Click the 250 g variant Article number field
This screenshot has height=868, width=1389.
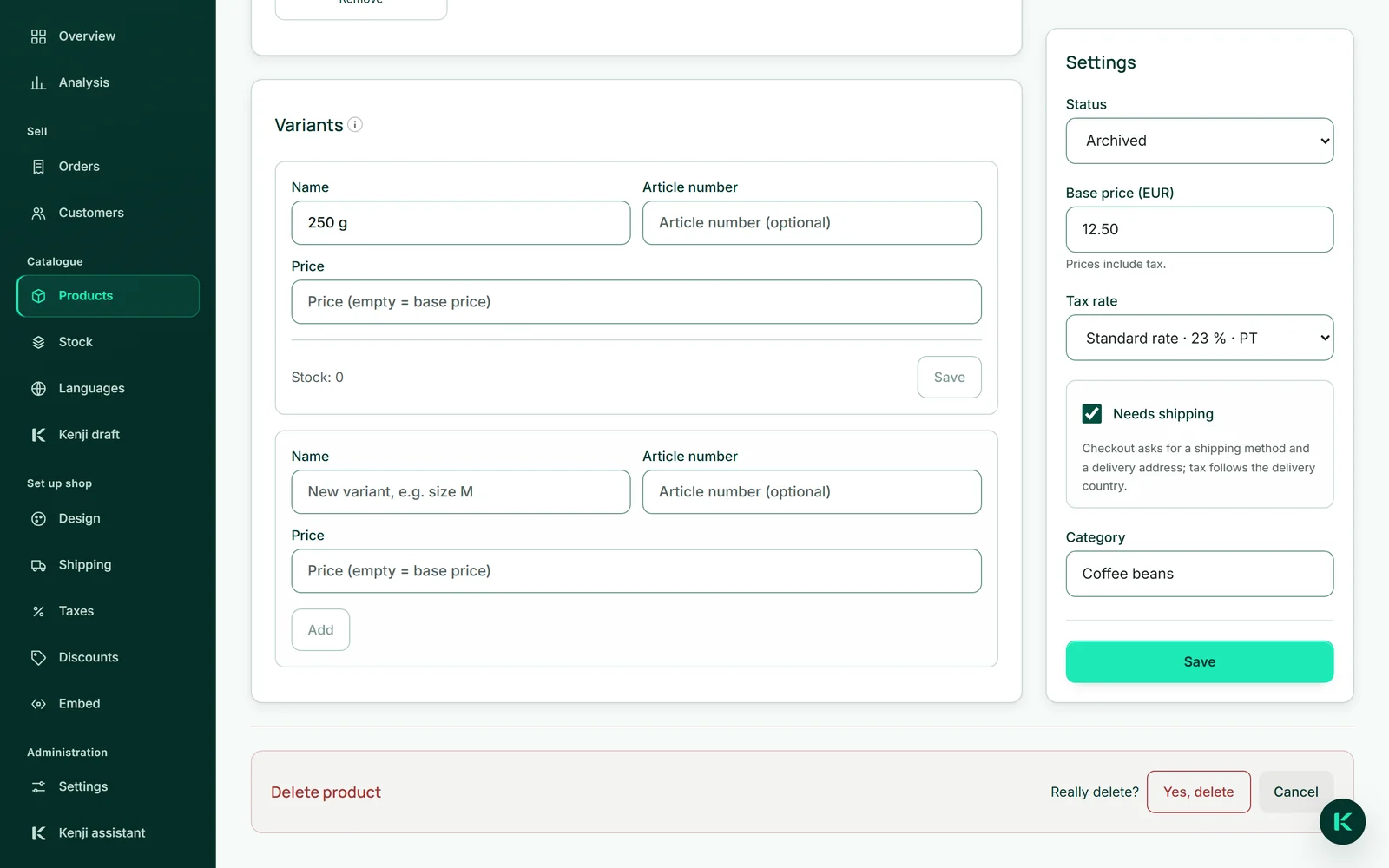812,223
